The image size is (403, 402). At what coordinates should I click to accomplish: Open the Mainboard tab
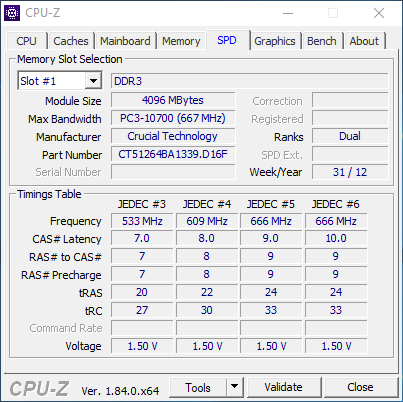[x=125, y=41]
